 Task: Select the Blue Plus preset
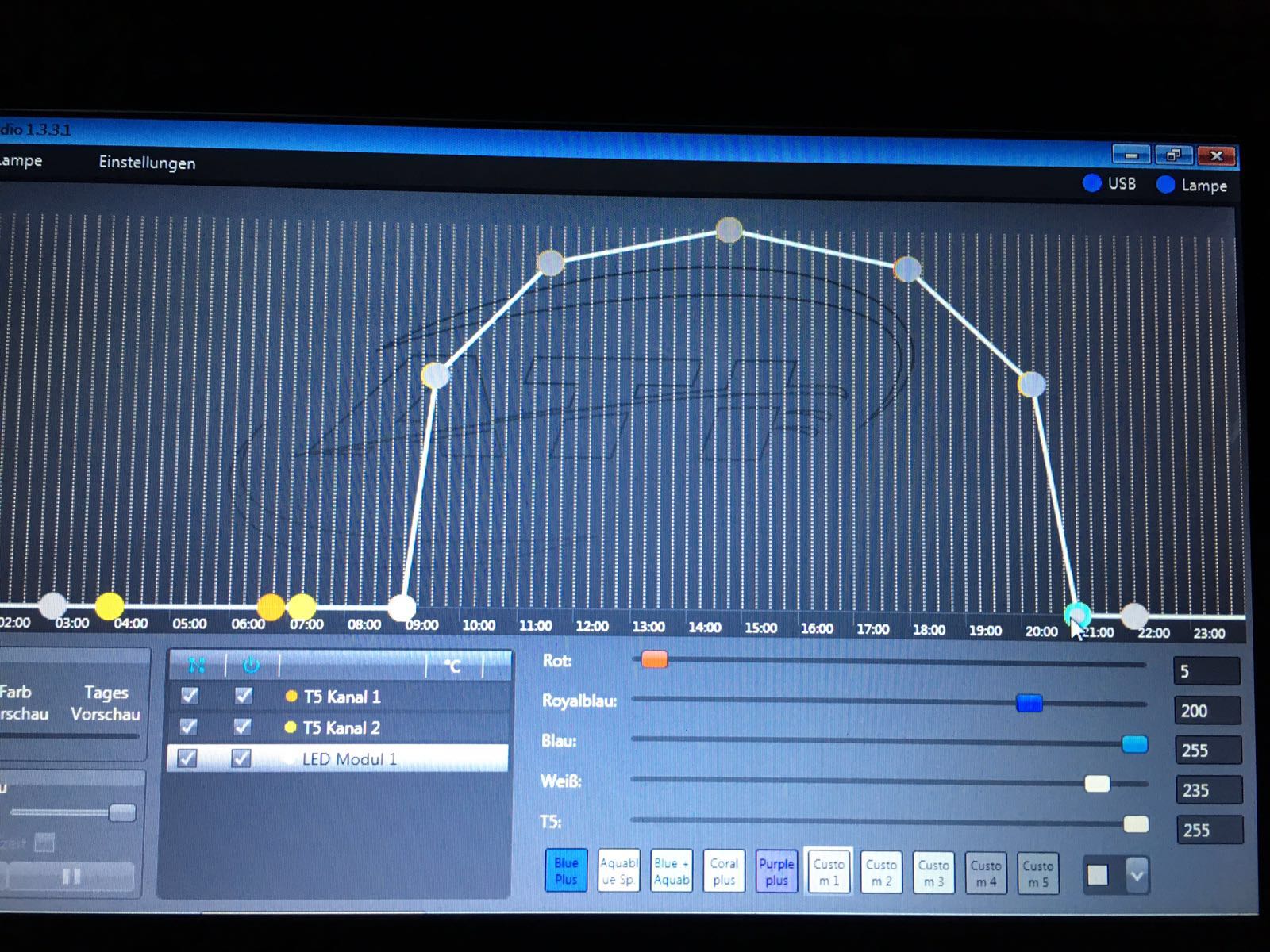[566, 871]
